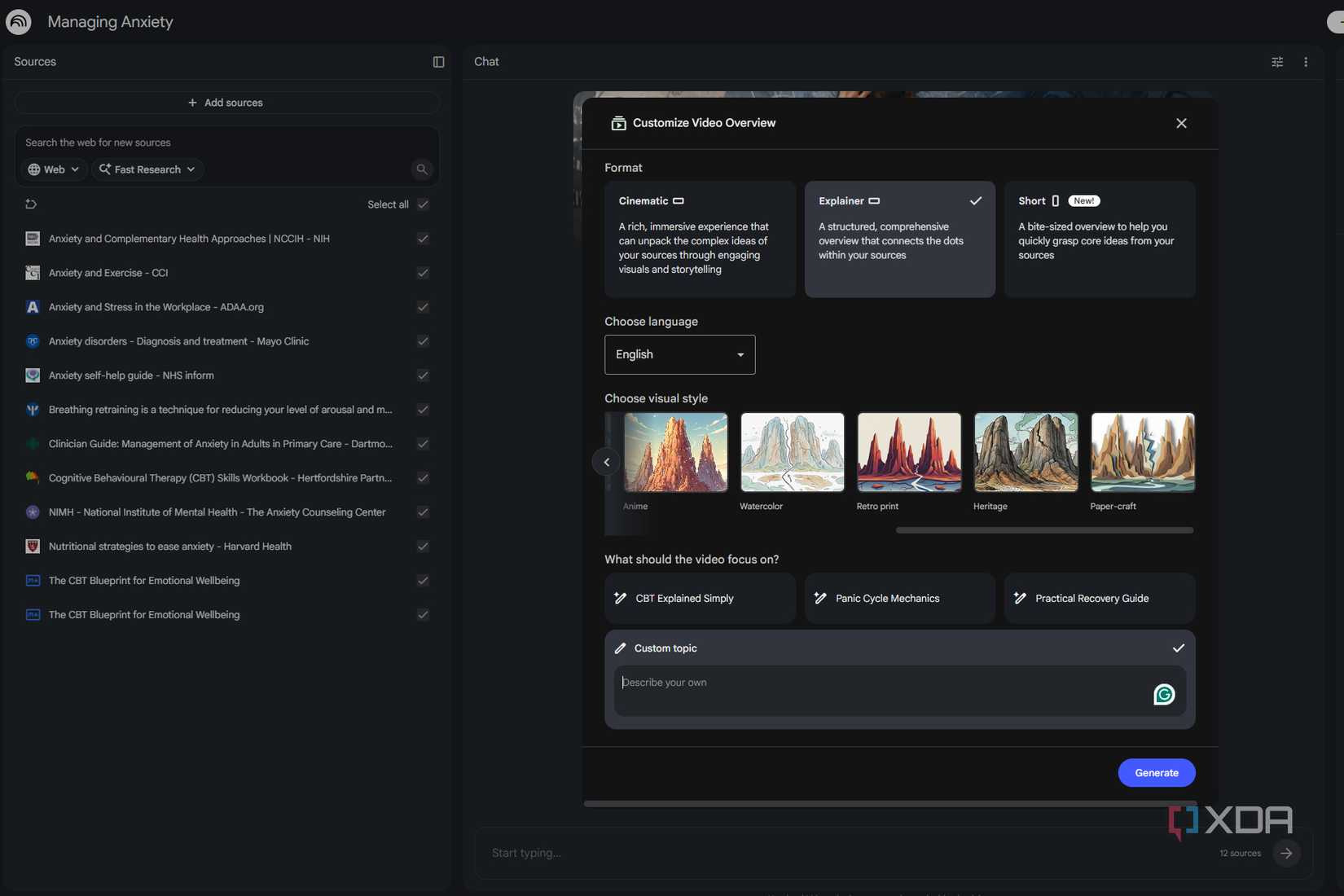Select the Cinematic format option
1344x896 pixels.
pos(700,239)
